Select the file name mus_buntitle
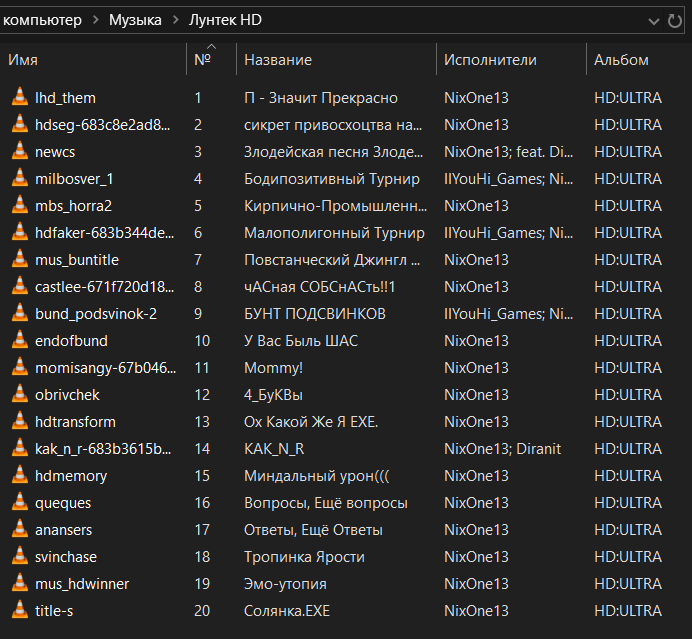The width and height of the screenshot is (692, 639). pyautogui.click(x=77, y=260)
